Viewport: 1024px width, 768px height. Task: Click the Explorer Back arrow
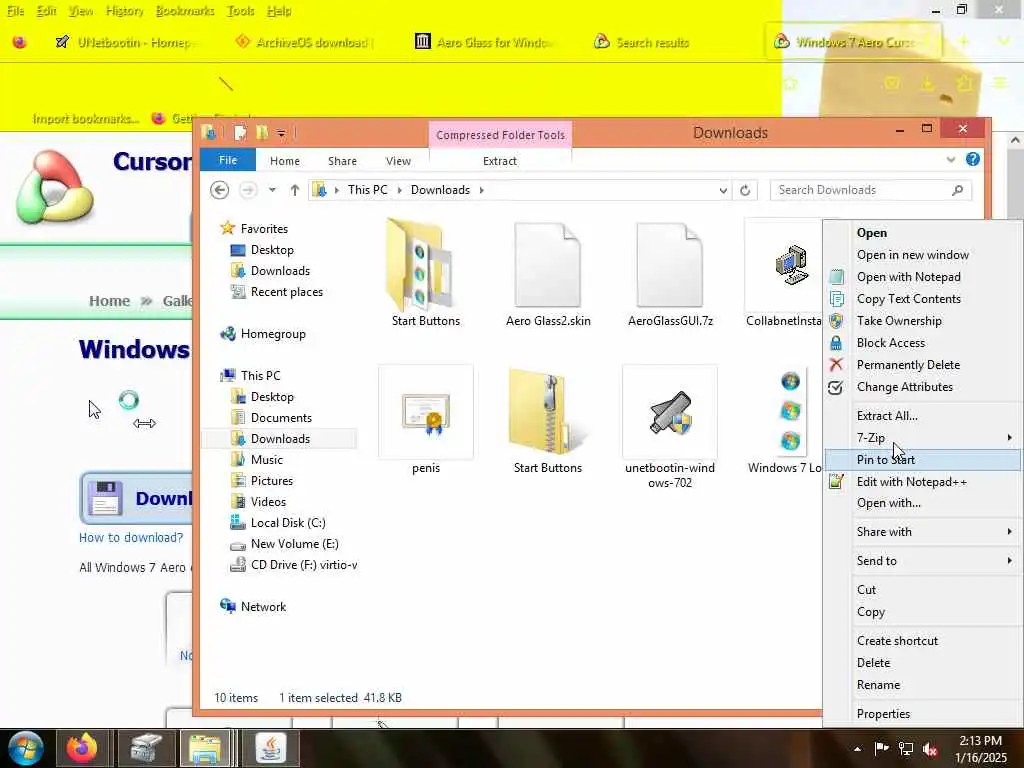coord(219,190)
